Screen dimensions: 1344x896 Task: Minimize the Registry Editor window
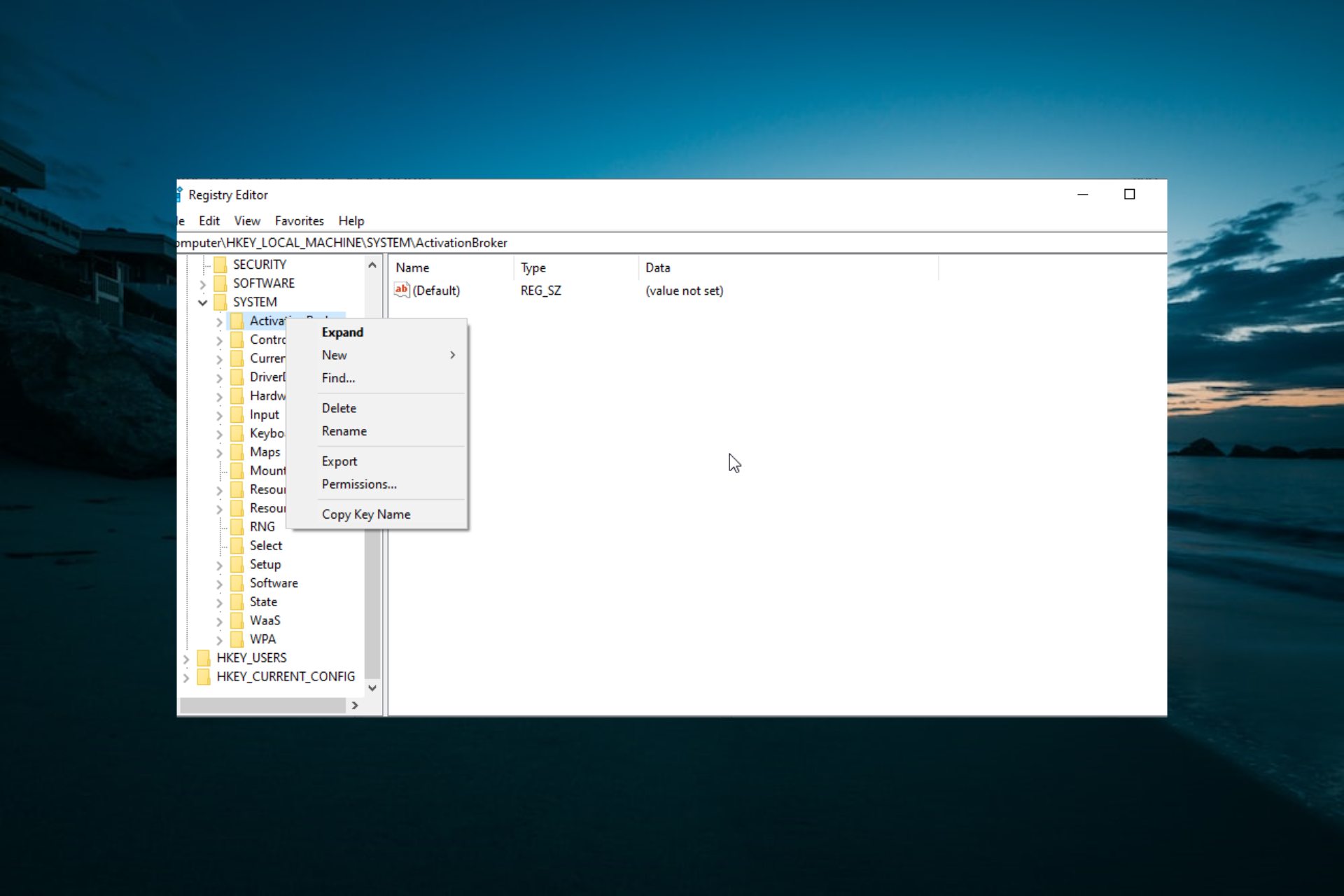1083,195
